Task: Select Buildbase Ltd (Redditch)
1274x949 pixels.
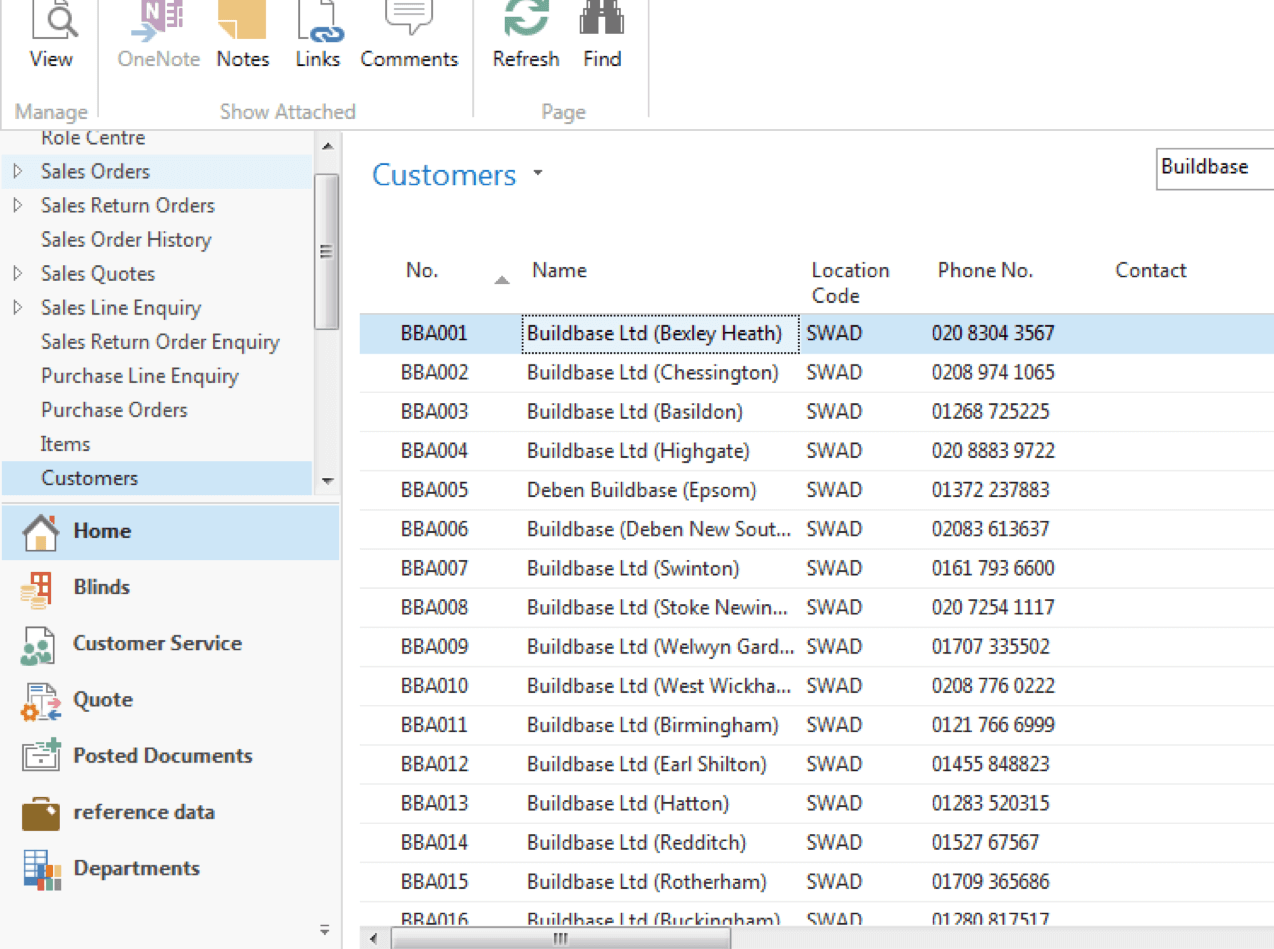Action: 636,842
